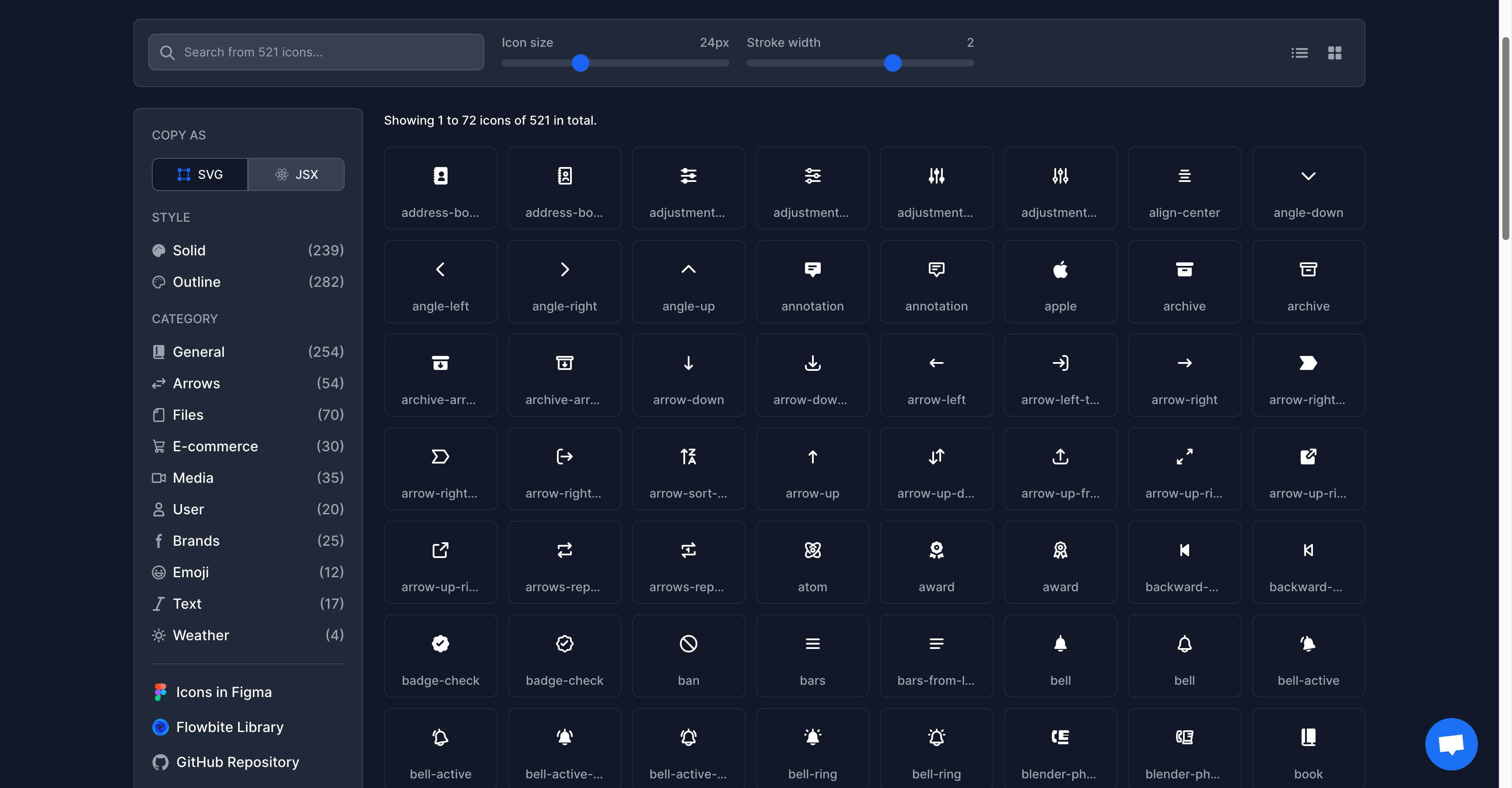
Task: Show the Arrows category
Action: 248,383
